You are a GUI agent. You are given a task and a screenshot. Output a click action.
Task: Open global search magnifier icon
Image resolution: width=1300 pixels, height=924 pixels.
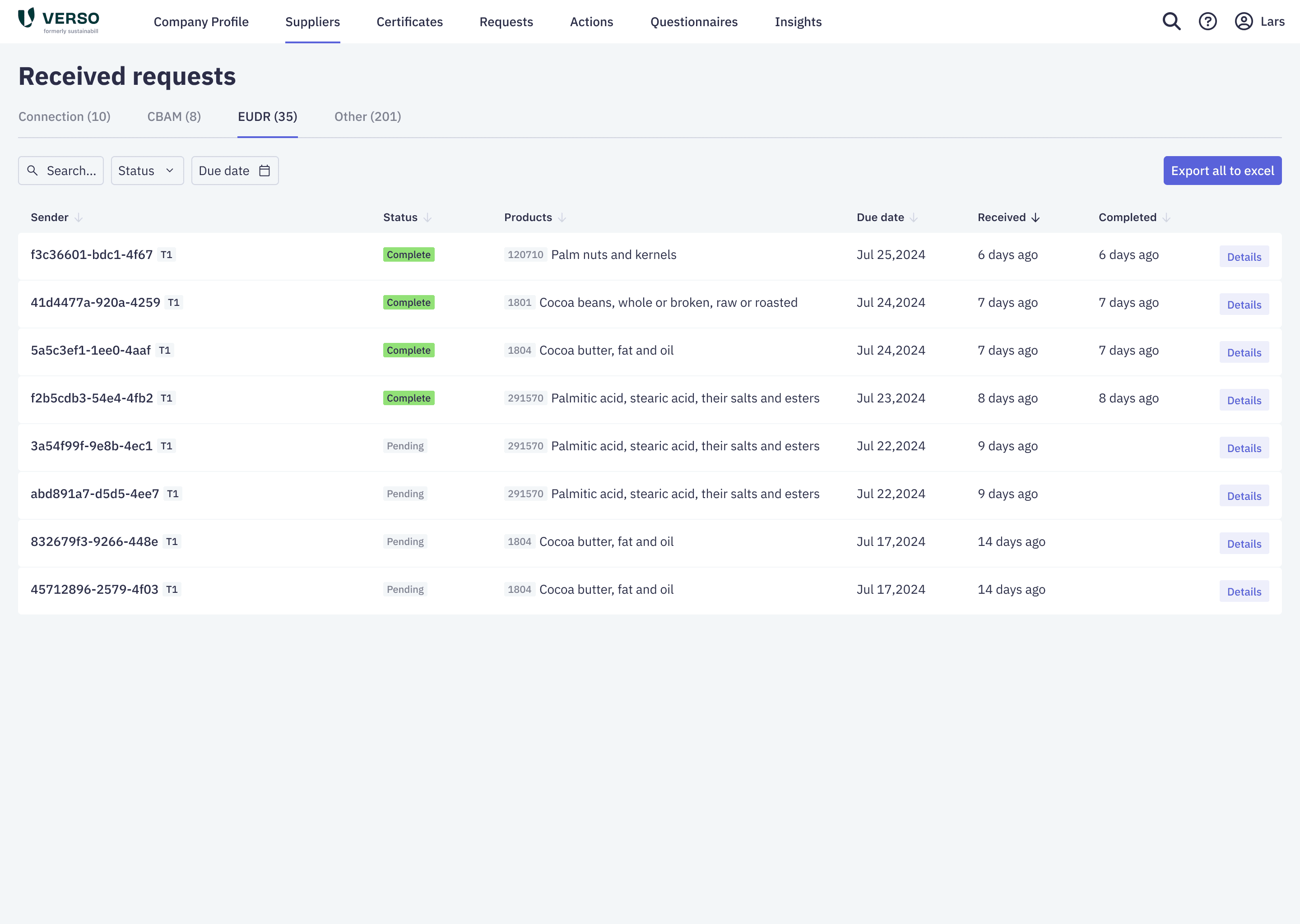(x=1171, y=22)
